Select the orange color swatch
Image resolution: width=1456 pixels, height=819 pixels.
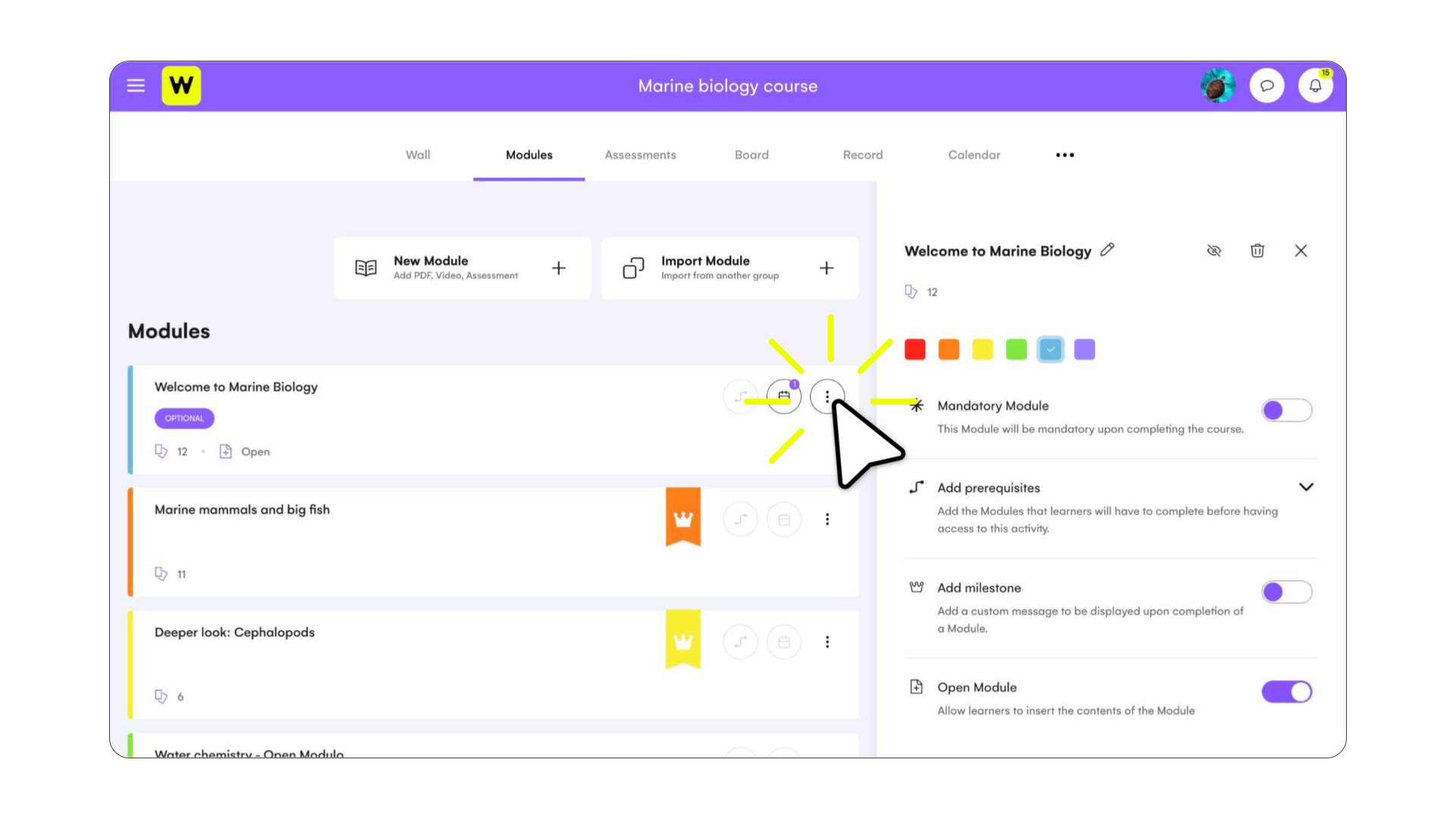(x=949, y=350)
